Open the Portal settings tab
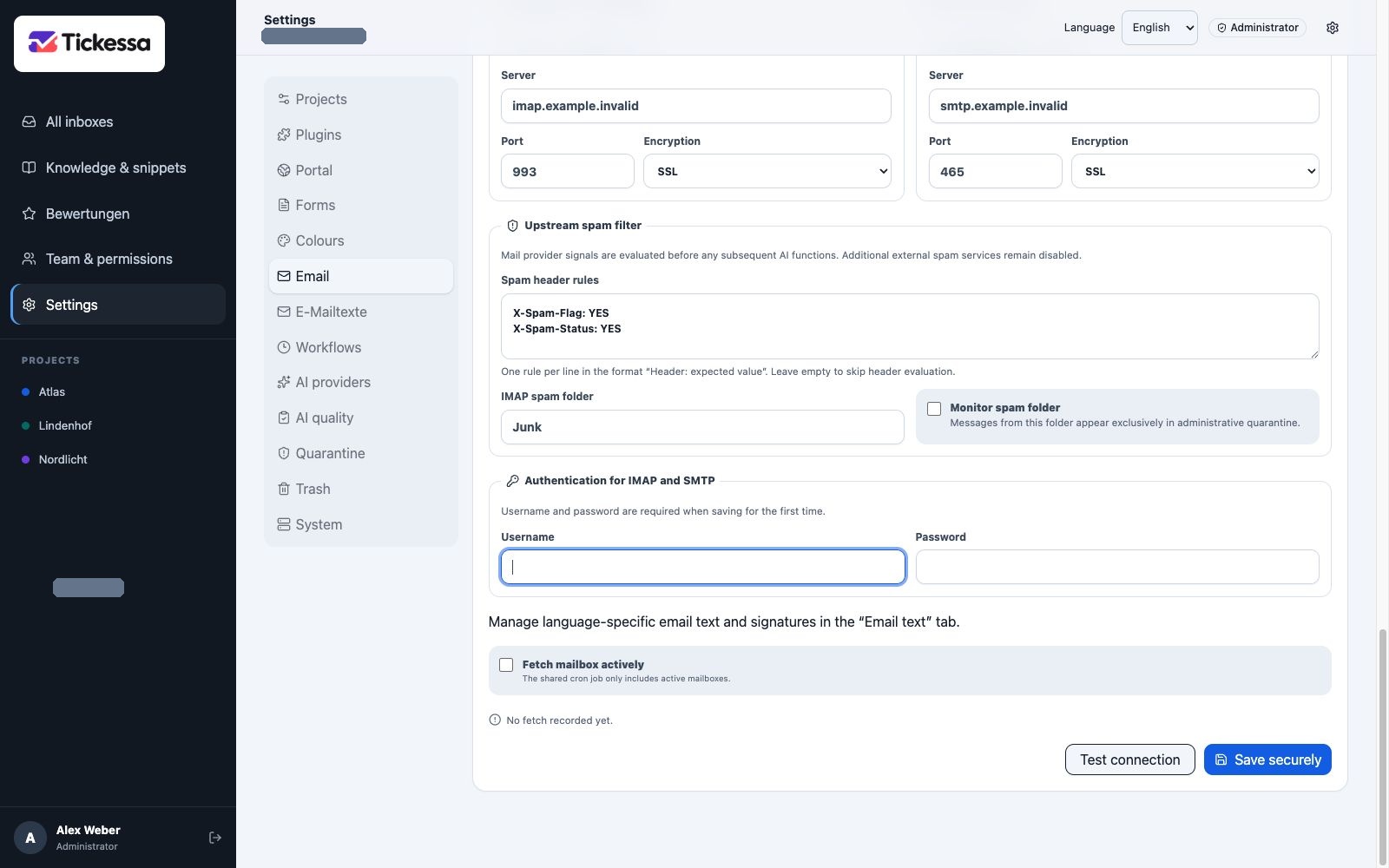Image resolution: width=1389 pixels, height=868 pixels. (x=361, y=170)
